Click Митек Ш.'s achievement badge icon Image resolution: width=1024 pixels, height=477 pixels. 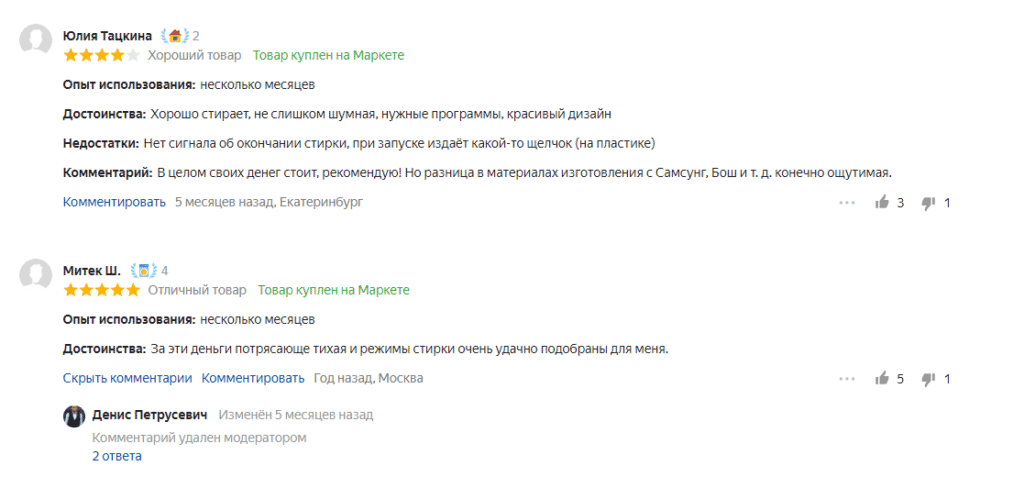click(145, 270)
